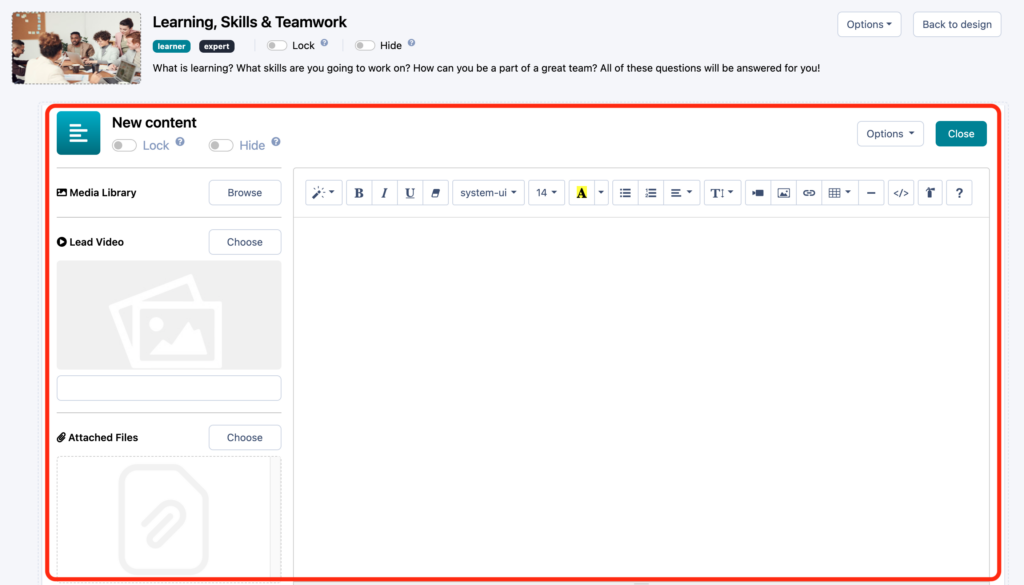Click Browse for Media Library

245,193
